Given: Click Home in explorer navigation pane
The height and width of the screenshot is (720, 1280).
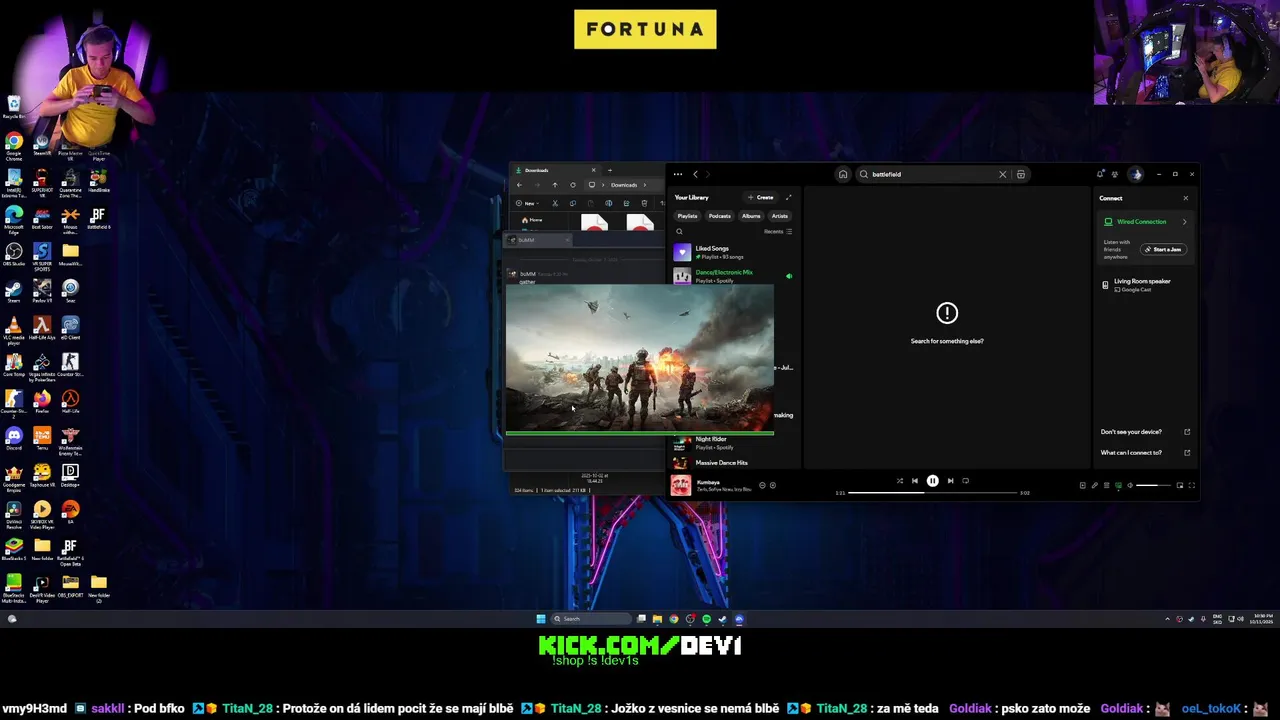Looking at the screenshot, I should (532, 220).
